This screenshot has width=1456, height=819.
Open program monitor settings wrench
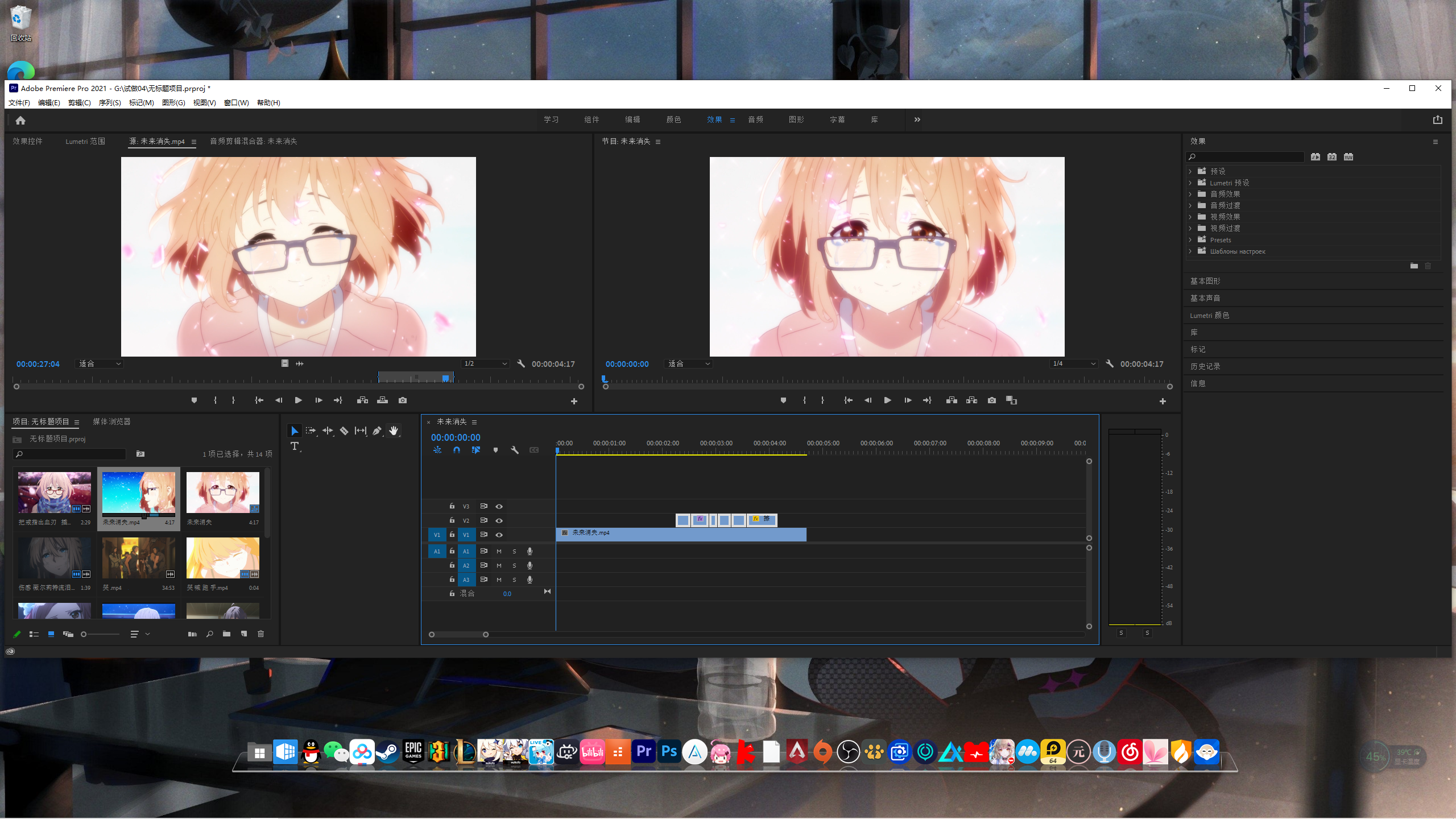coord(1110,363)
